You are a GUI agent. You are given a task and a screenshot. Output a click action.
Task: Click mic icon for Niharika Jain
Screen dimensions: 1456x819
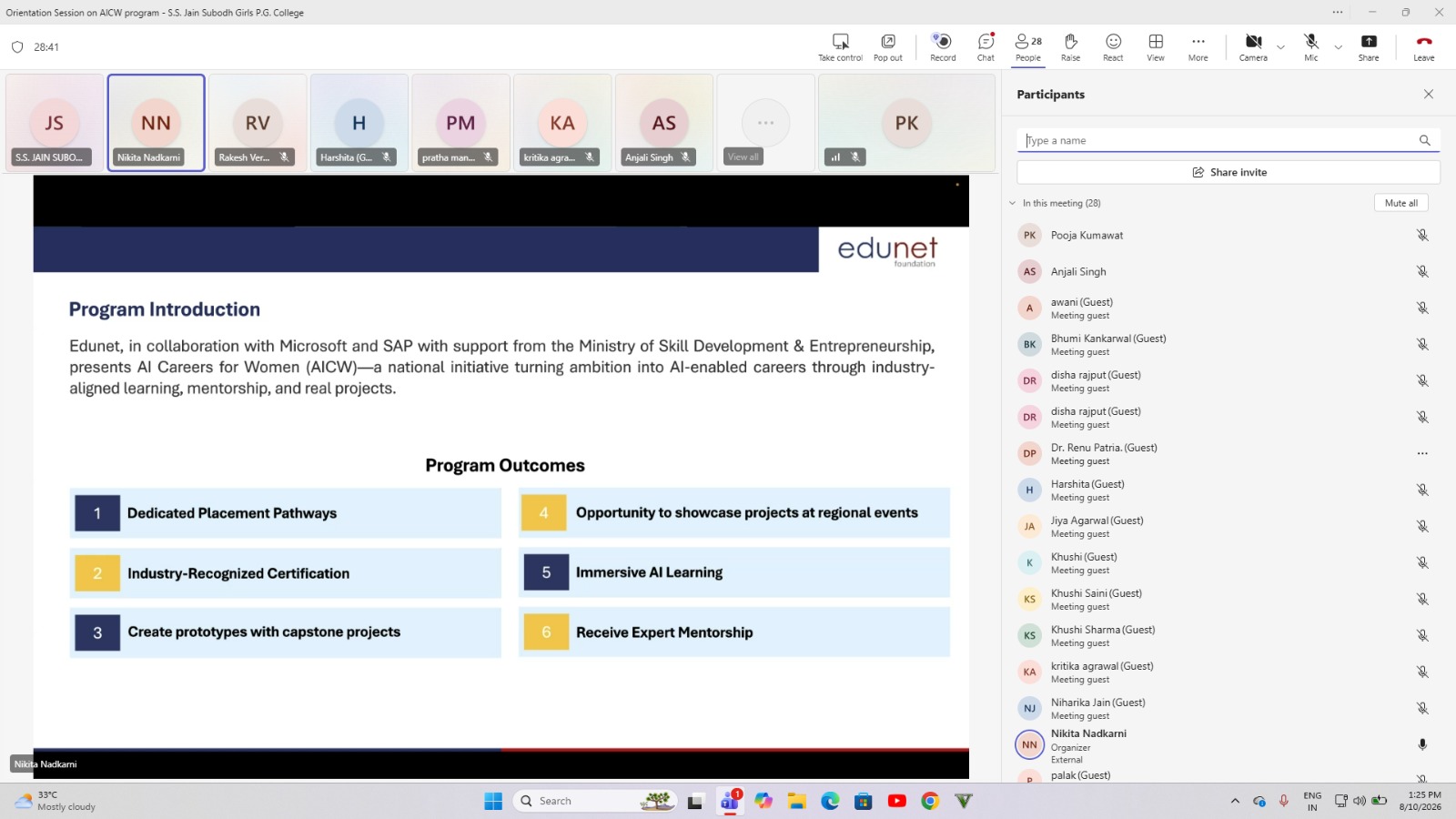point(1422,708)
